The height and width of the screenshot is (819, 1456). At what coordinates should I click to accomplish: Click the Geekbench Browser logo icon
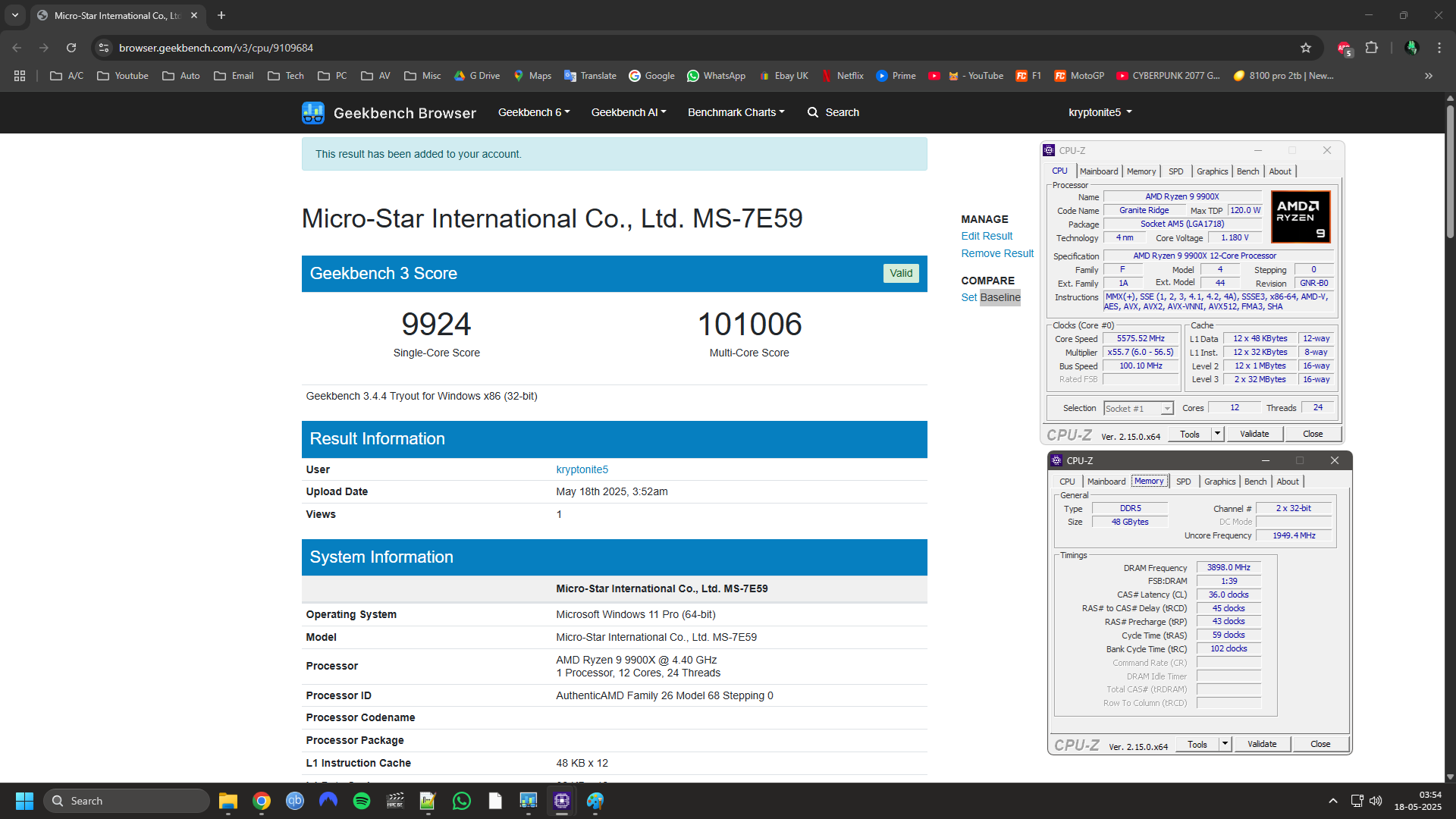pos(312,113)
